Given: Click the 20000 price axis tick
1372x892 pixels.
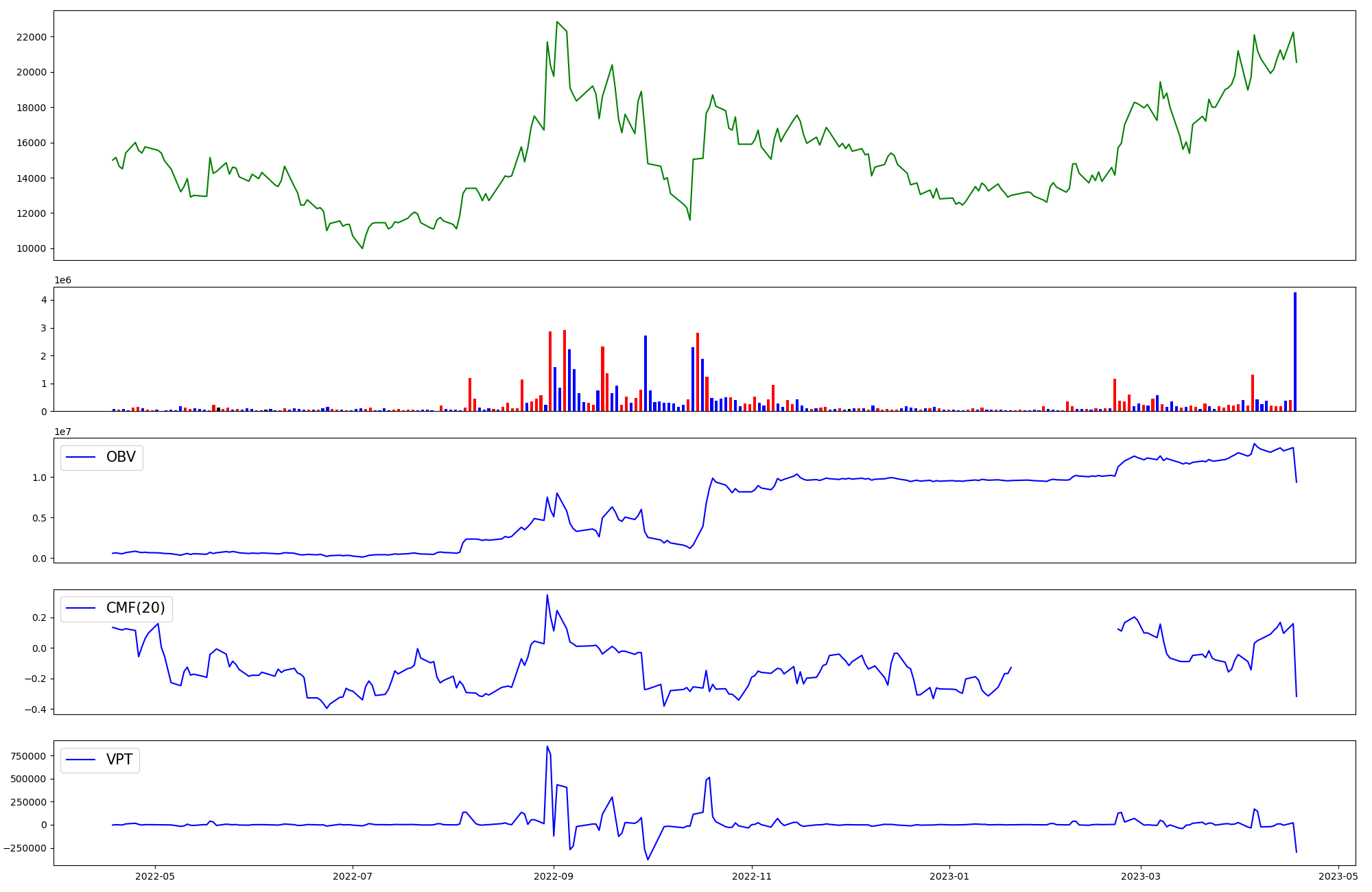Looking at the screenshot, I should point(31,72).
